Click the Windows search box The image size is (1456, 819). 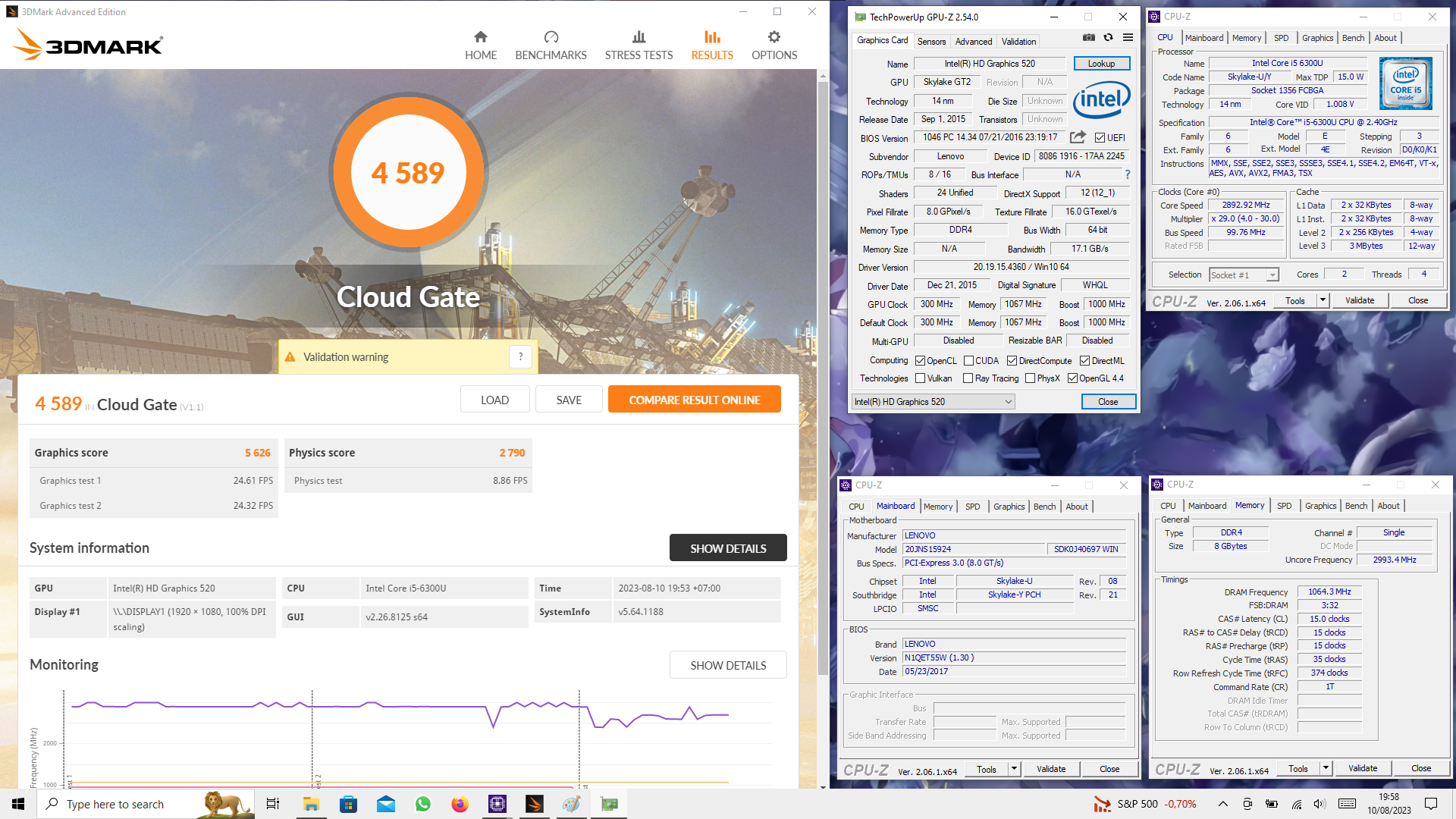(146, 804)
